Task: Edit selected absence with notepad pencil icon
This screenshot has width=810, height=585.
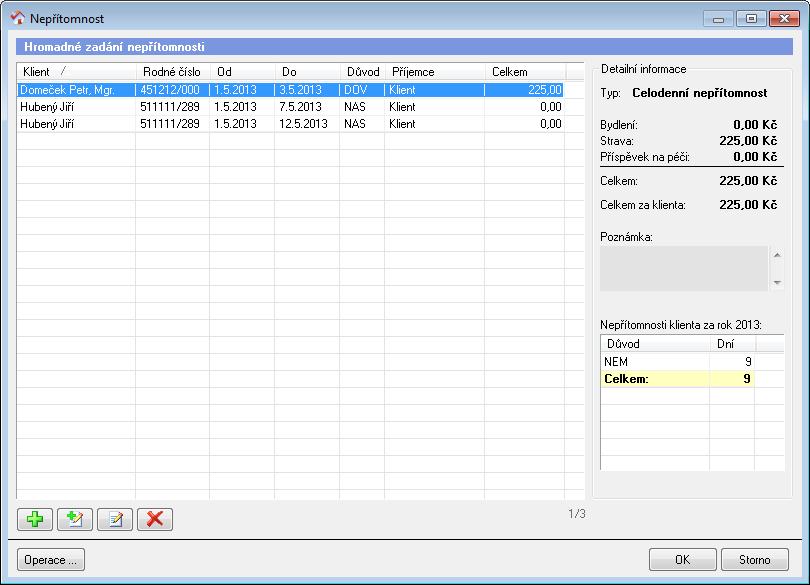Action: [115, 519]
